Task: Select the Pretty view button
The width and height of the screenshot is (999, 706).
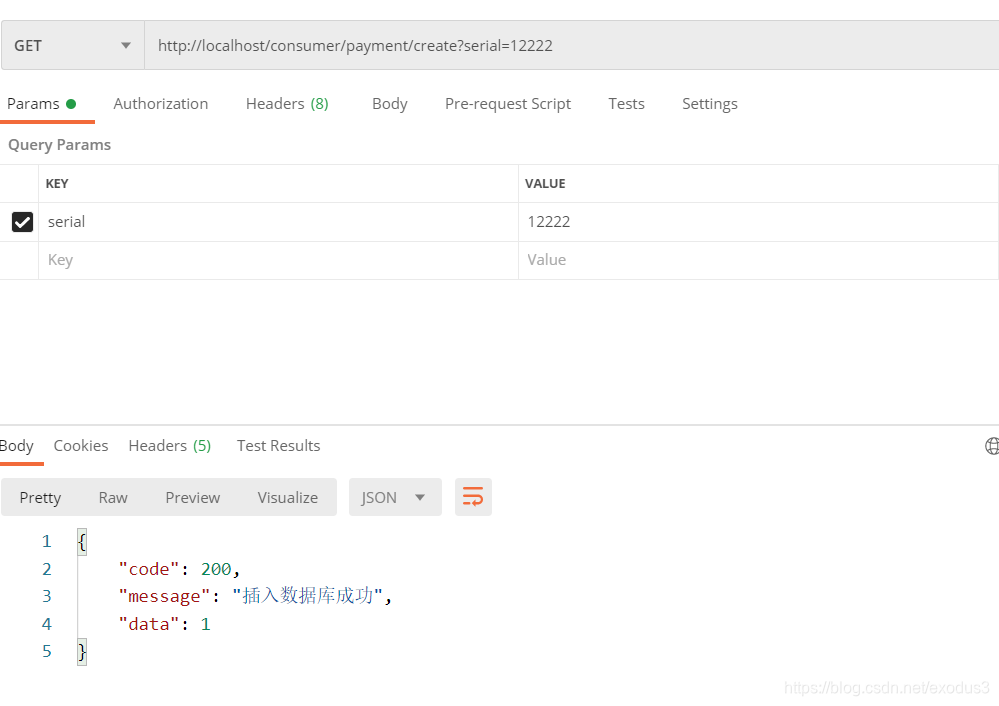Action: (x=40, y=497)
